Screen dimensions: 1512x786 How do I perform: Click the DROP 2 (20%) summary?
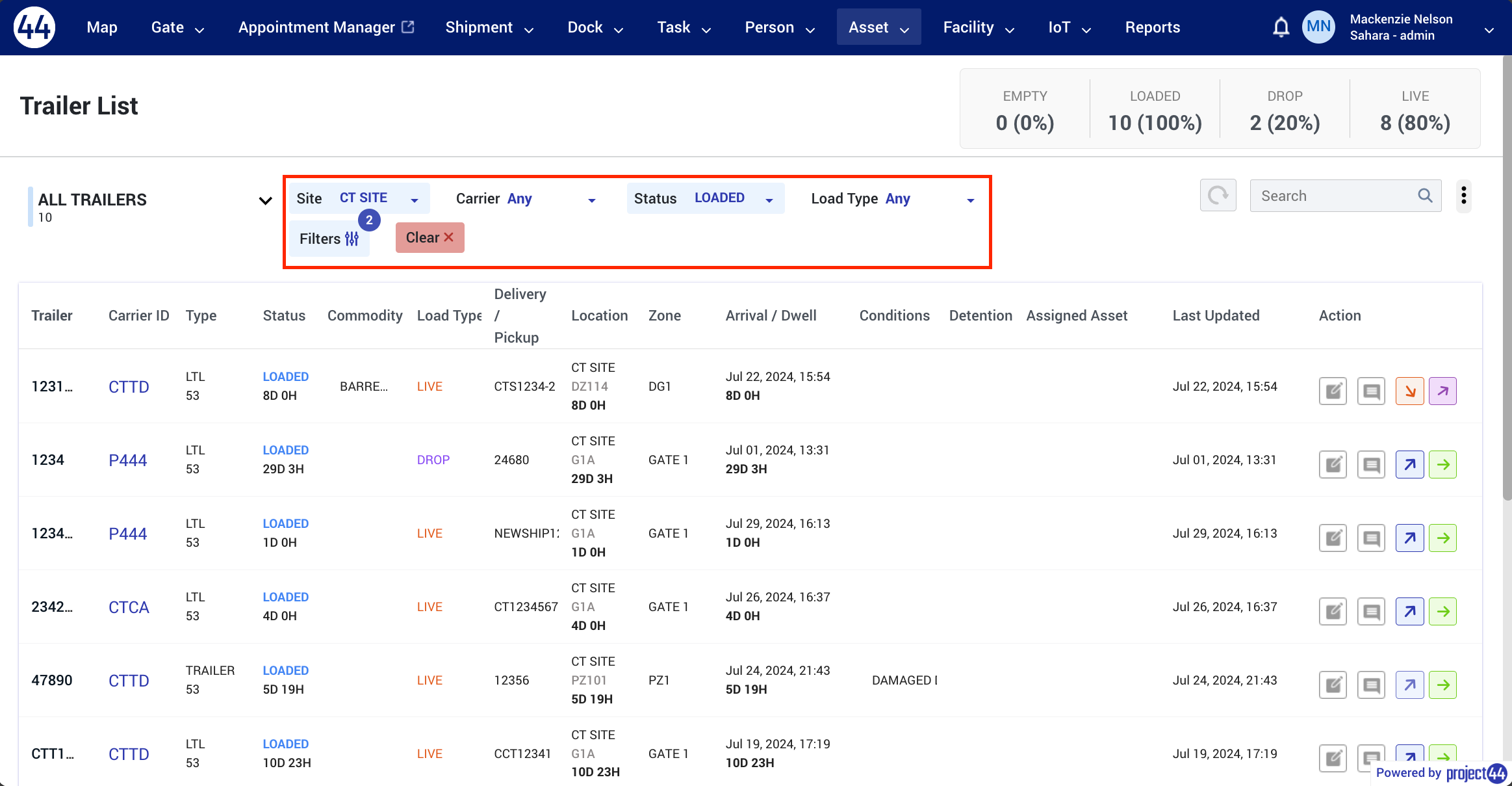(x=1285, y=109)
